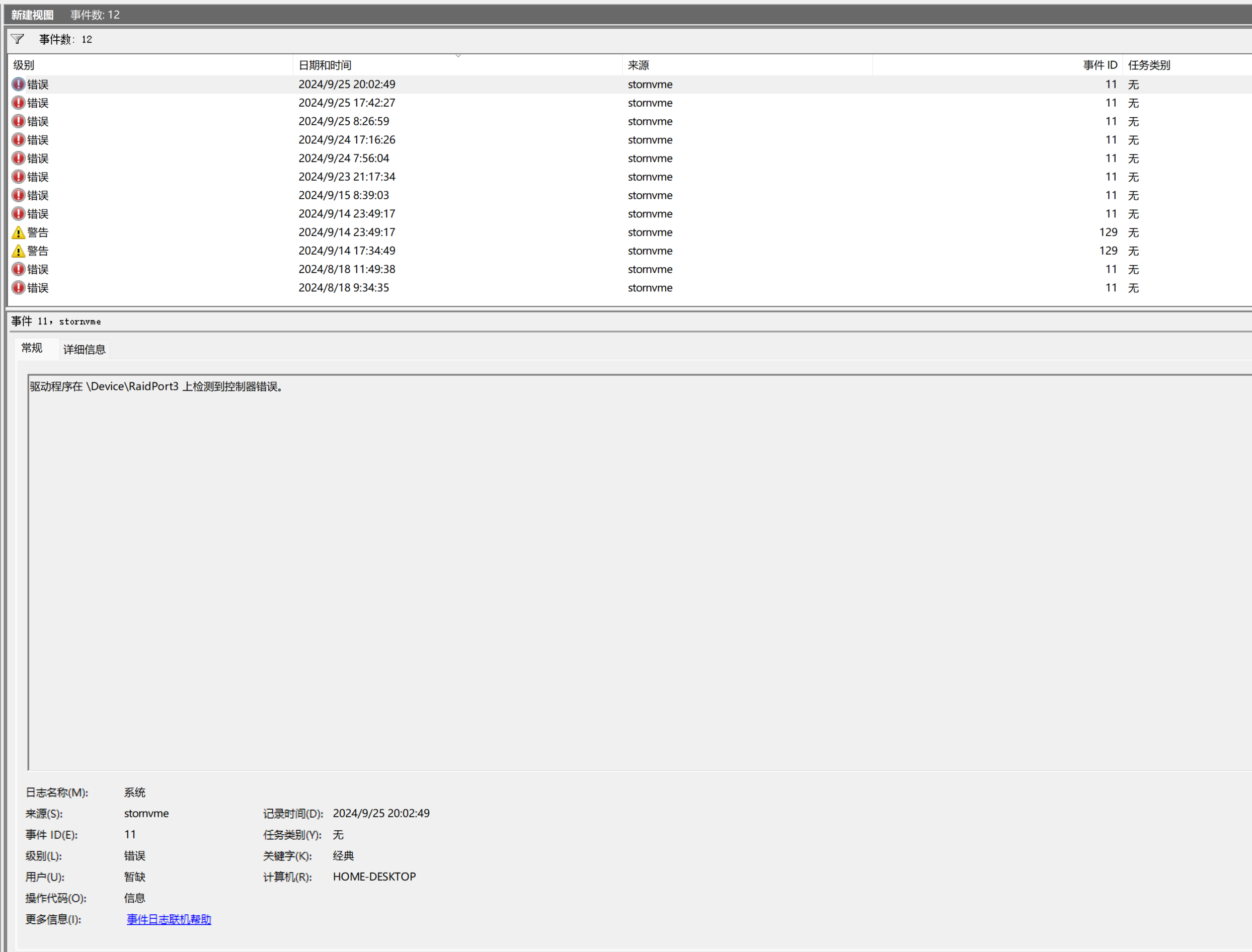The image size is (1252, 952).
Task: Click warning icon for 2024/9/14 17:34:49 event
Action: [x=19, y=251]
